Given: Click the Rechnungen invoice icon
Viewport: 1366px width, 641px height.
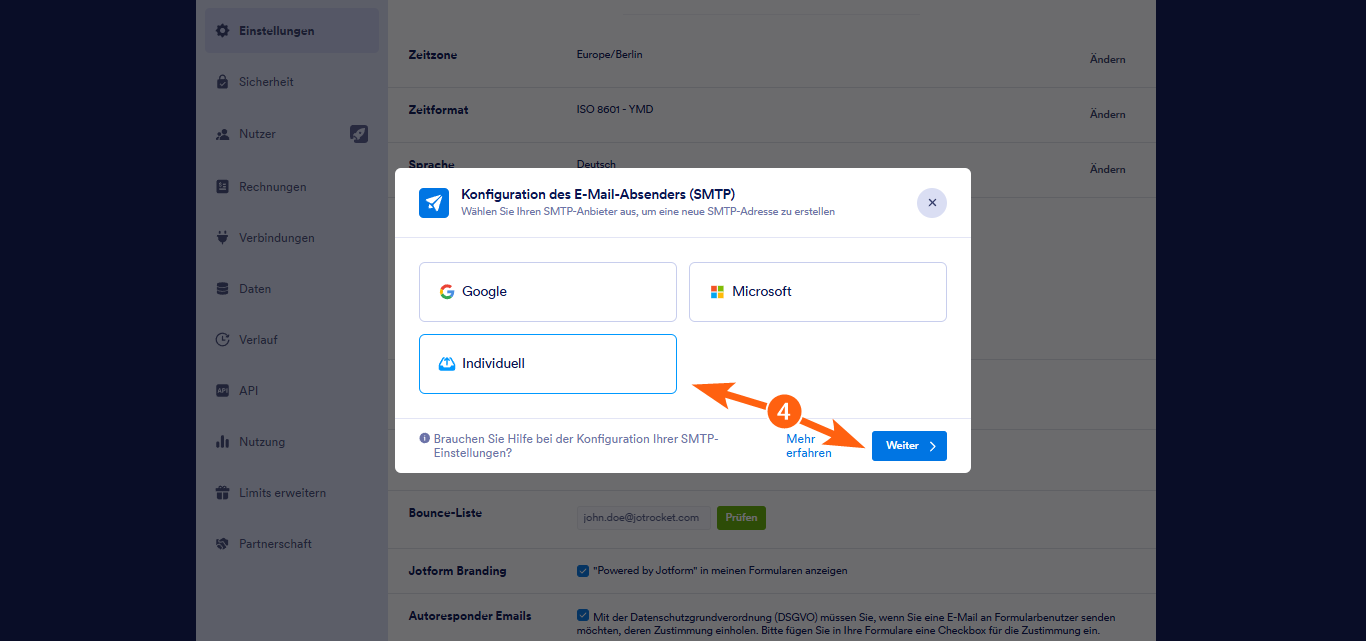Looking at the screenshot, I should 223,187.
